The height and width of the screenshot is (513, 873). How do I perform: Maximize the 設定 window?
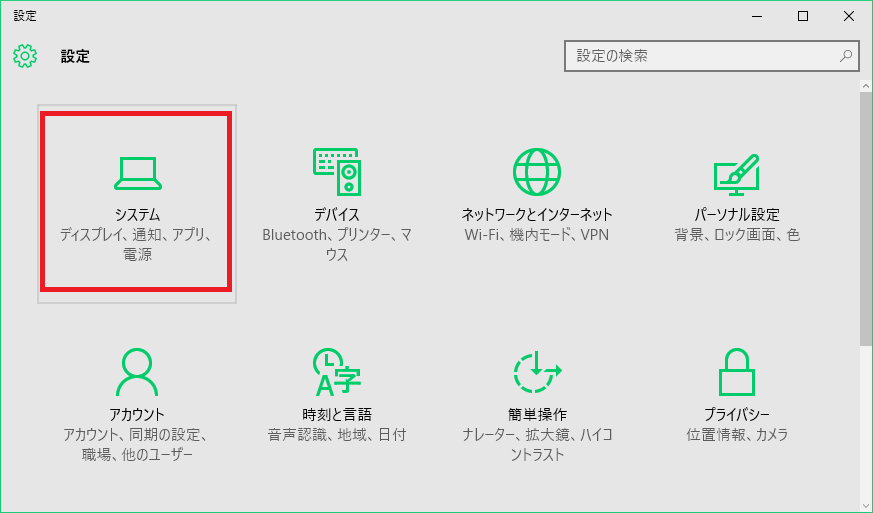tap(803, 16)
